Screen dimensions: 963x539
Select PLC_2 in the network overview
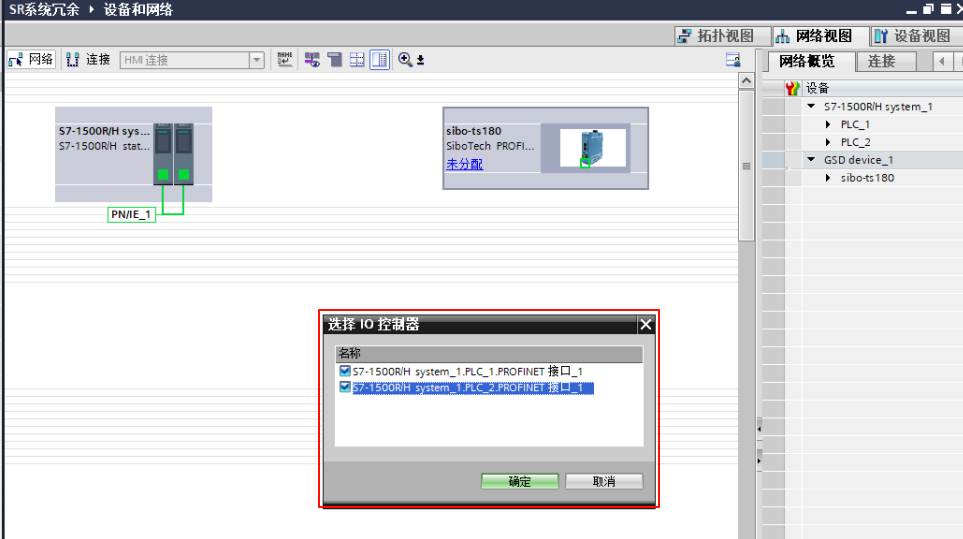pos(855,142)
